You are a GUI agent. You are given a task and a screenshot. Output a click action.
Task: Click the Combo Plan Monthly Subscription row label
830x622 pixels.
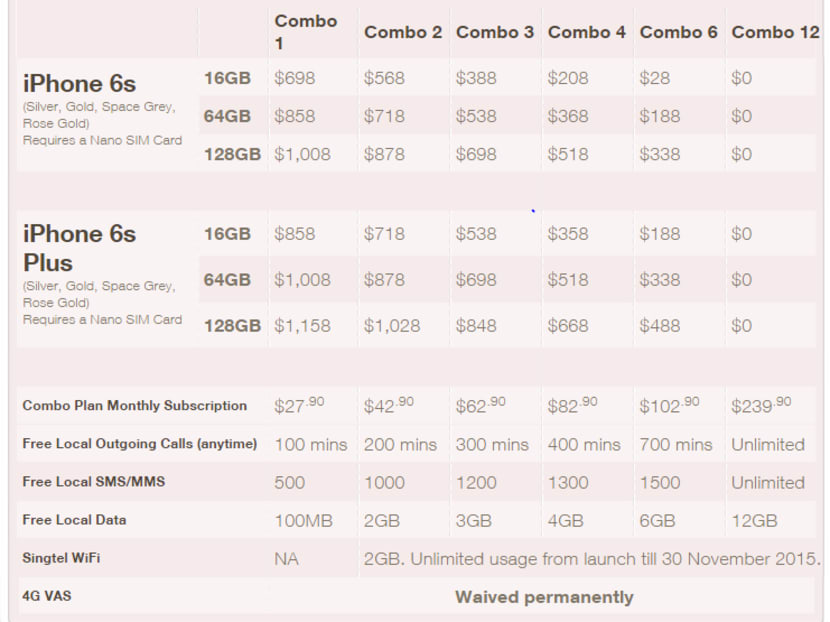[134, 406]
